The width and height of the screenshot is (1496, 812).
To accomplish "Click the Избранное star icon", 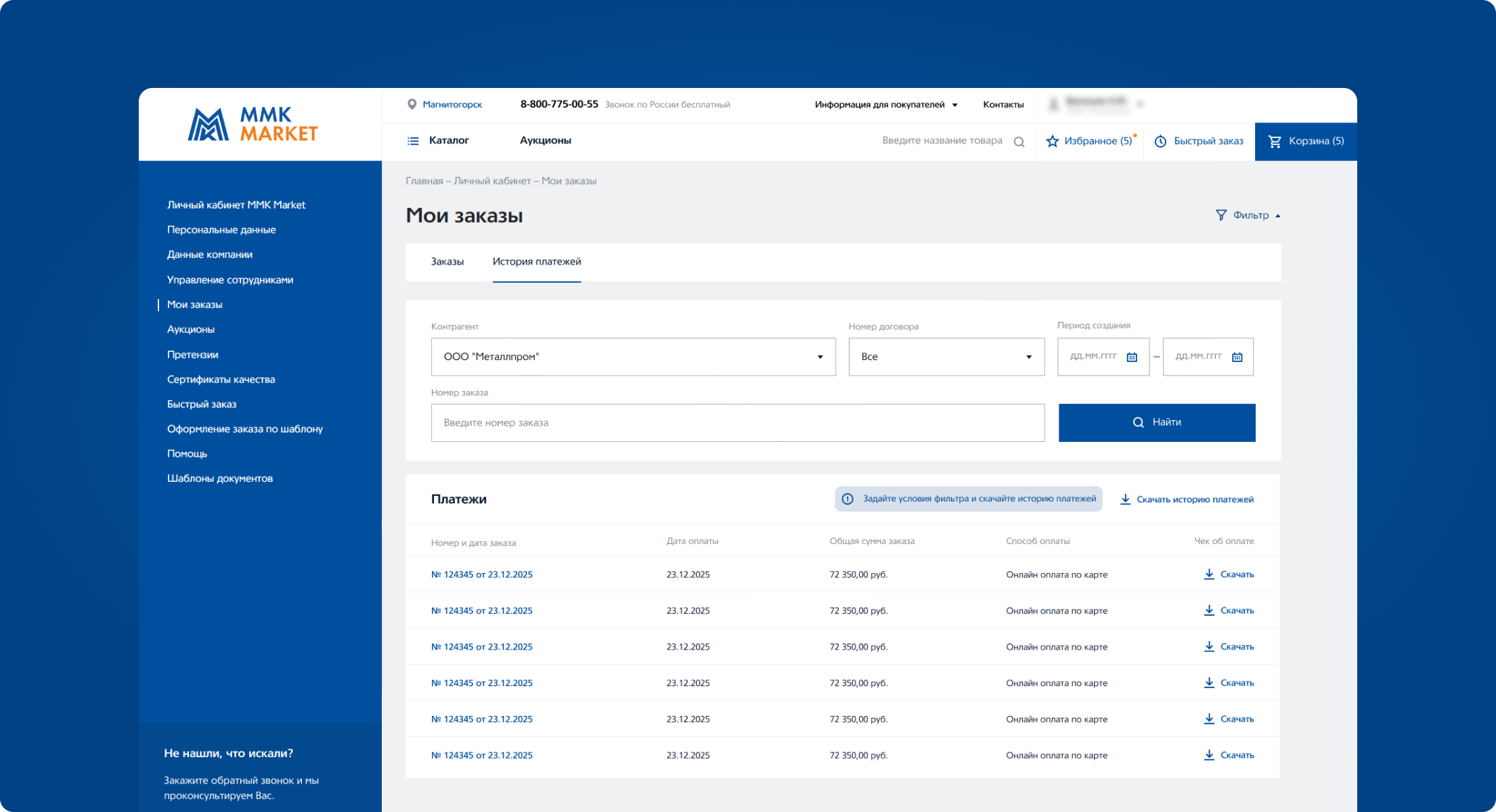I will (x=1053, y=141).
